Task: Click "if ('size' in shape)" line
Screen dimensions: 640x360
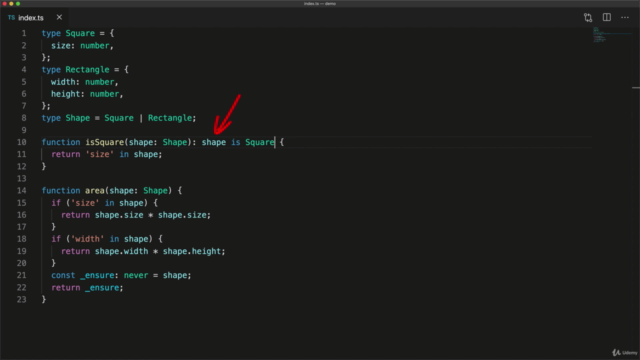Action: pyautogui.click(x=104, y=203)
